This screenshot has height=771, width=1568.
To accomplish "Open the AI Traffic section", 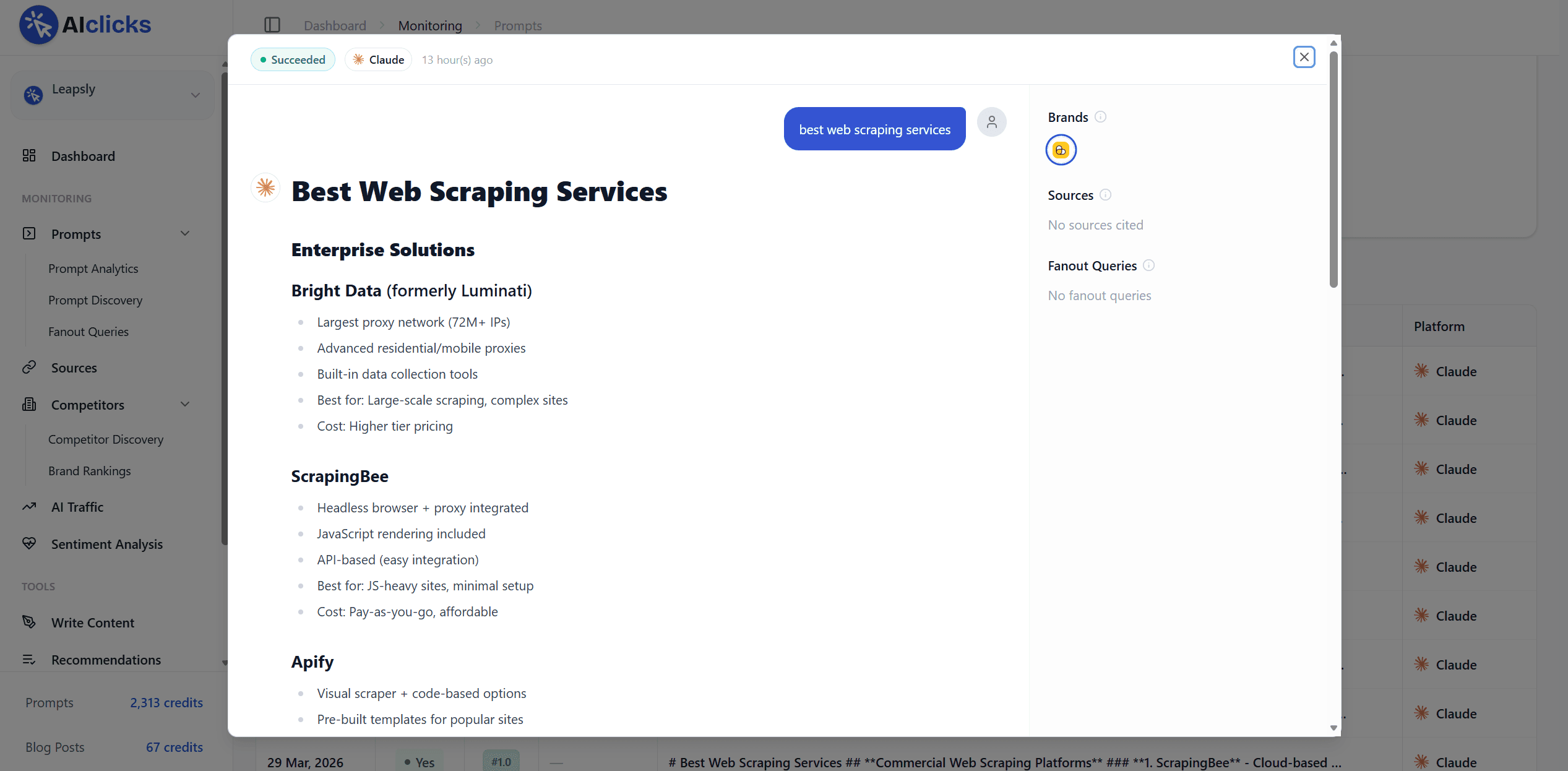I will click(77, 507).
